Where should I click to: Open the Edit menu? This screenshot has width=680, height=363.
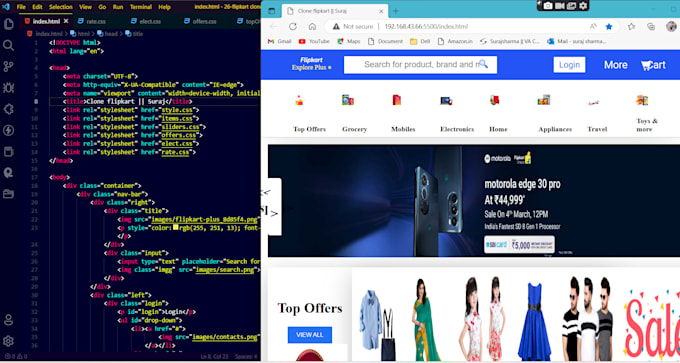click(x=37, y=7)
